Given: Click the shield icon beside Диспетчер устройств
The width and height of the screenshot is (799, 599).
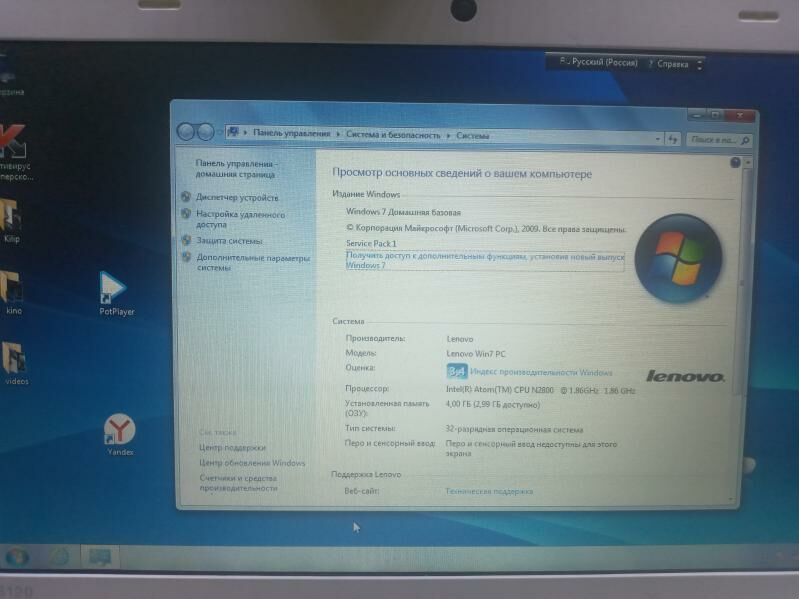Looking at the screenshot, I should [186, 197].
